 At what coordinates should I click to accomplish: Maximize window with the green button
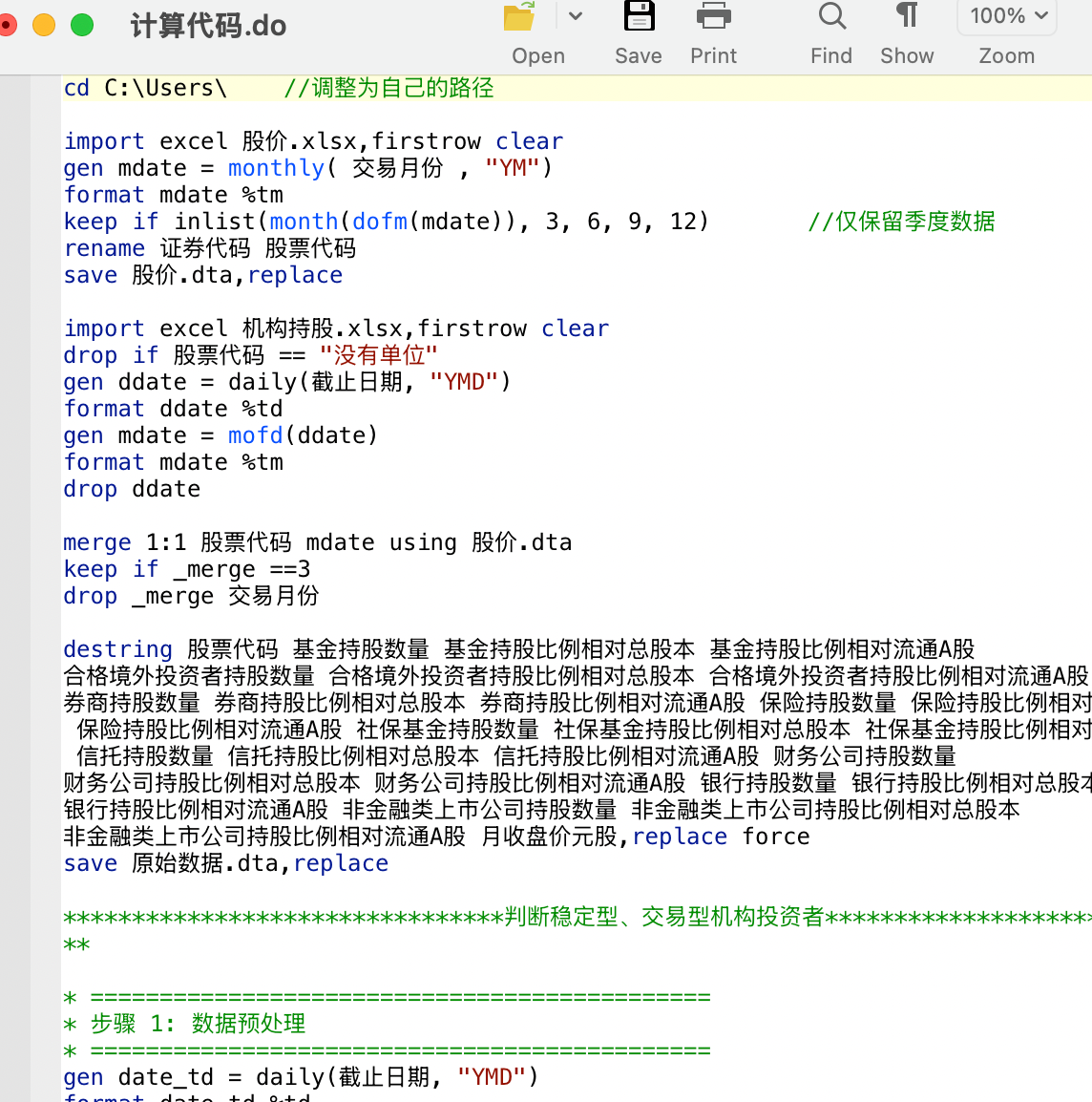[x=82, y=25]
